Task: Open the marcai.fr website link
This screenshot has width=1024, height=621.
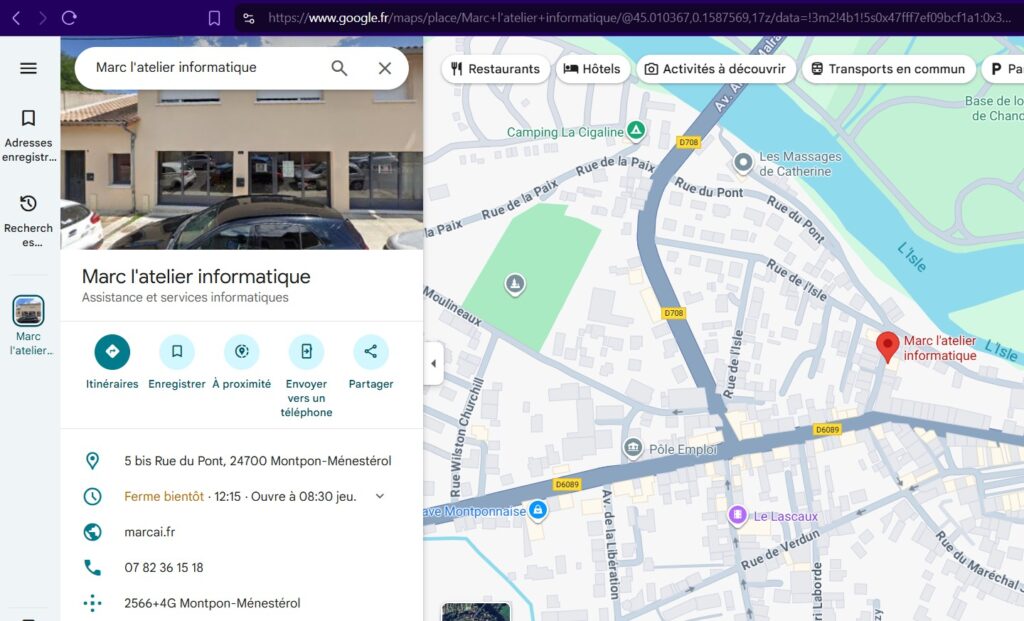Action: [x=150, y=532]
